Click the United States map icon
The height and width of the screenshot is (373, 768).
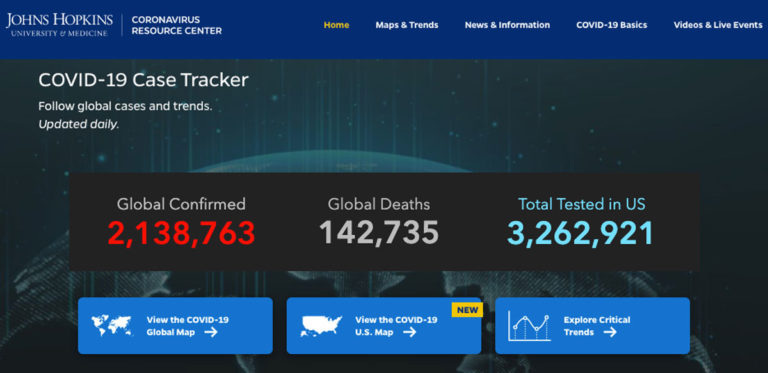(x=321, y=326)
